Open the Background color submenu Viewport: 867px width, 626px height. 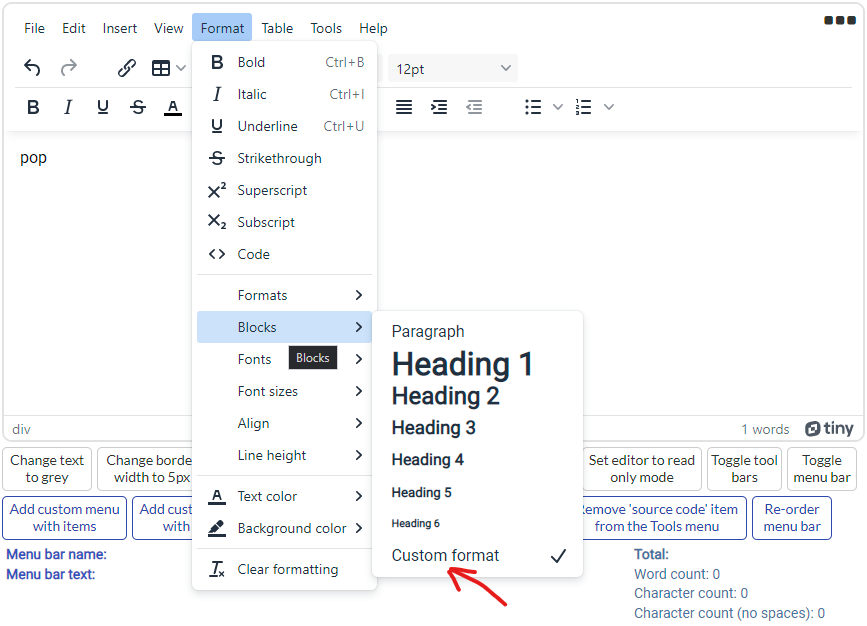click(284, 529)
